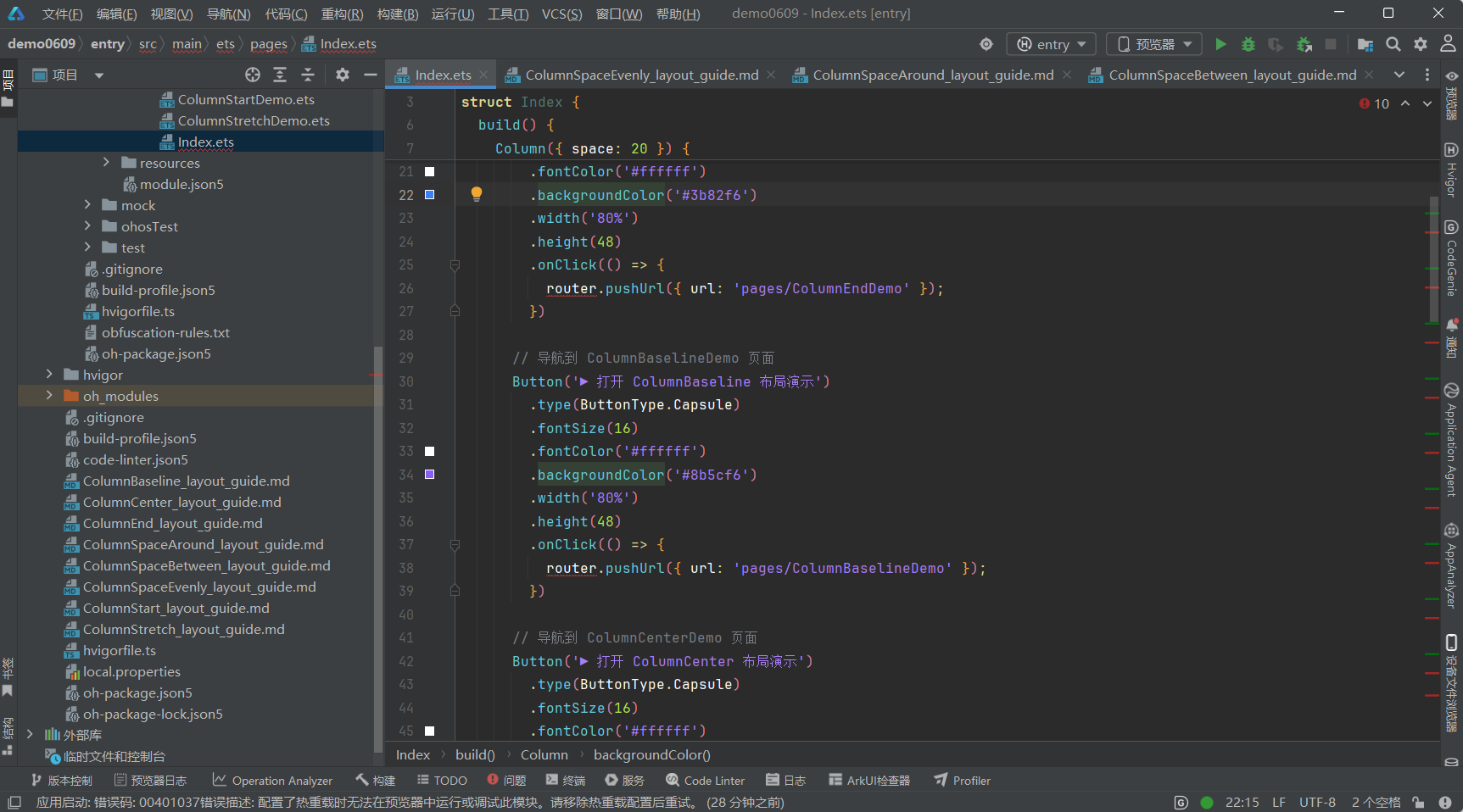Click LF line separator in status bar
This screenshot has width=1463, height=812.
[1279, 802]
